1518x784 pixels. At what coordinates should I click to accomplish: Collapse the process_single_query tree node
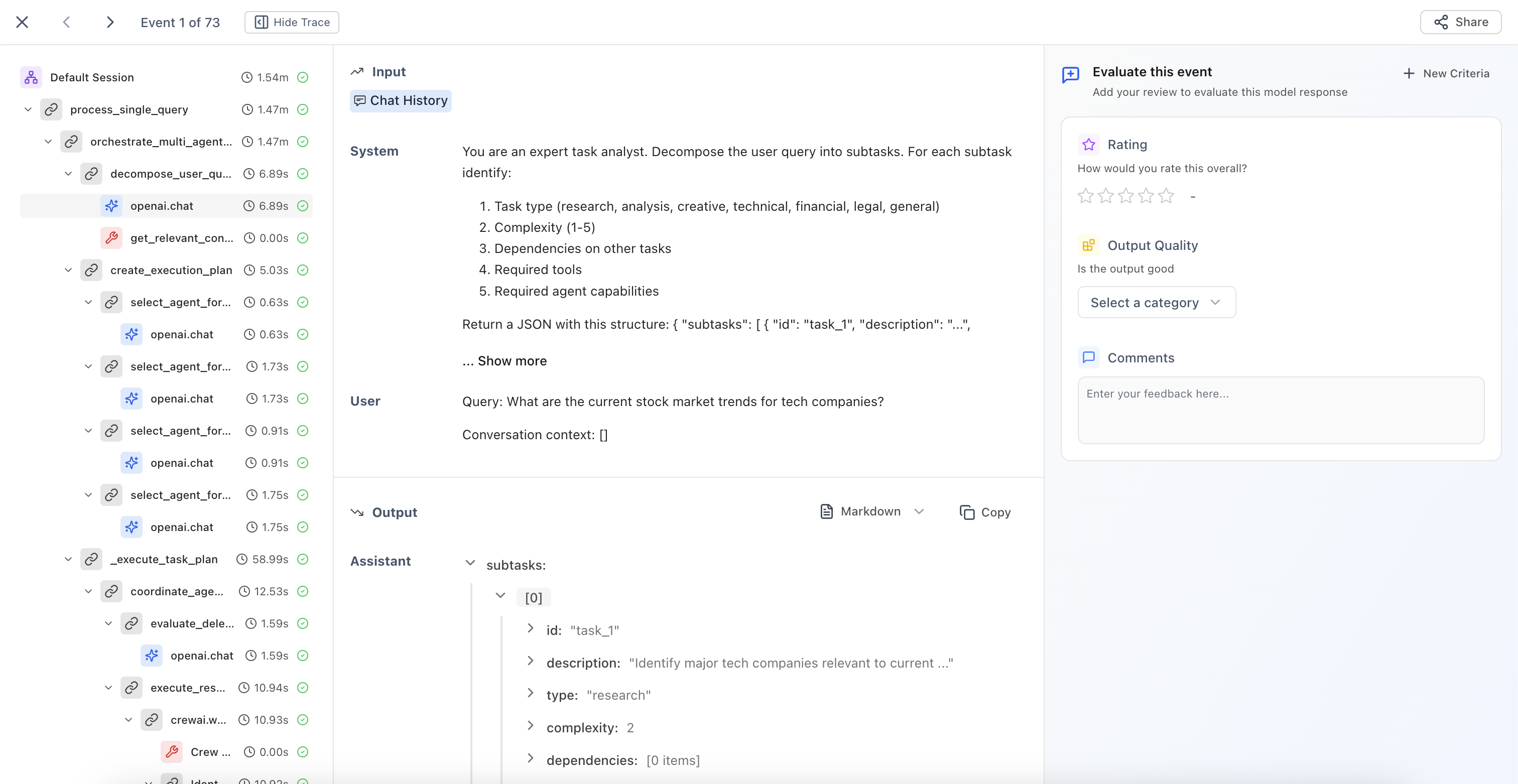coord(28,109)
